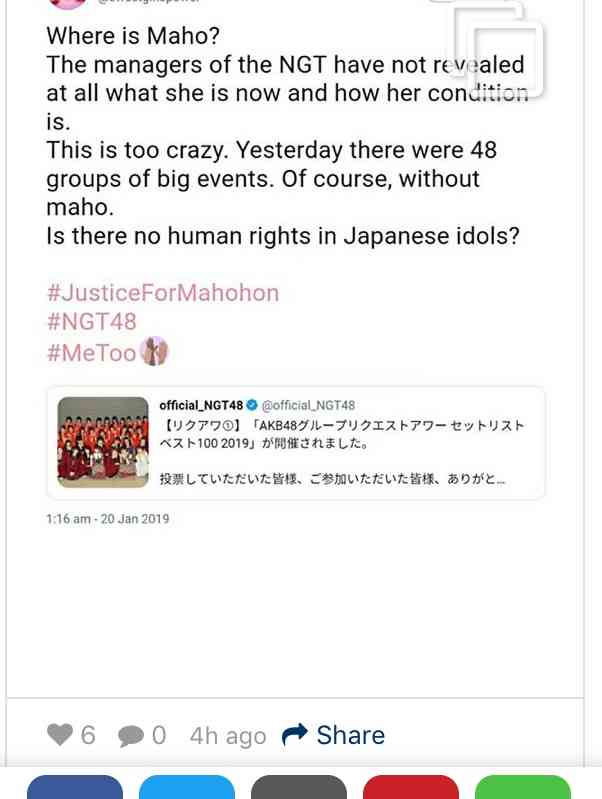602x799 pixels.
Task: Click the profile avatar at top left
Action: click(67, 4)
